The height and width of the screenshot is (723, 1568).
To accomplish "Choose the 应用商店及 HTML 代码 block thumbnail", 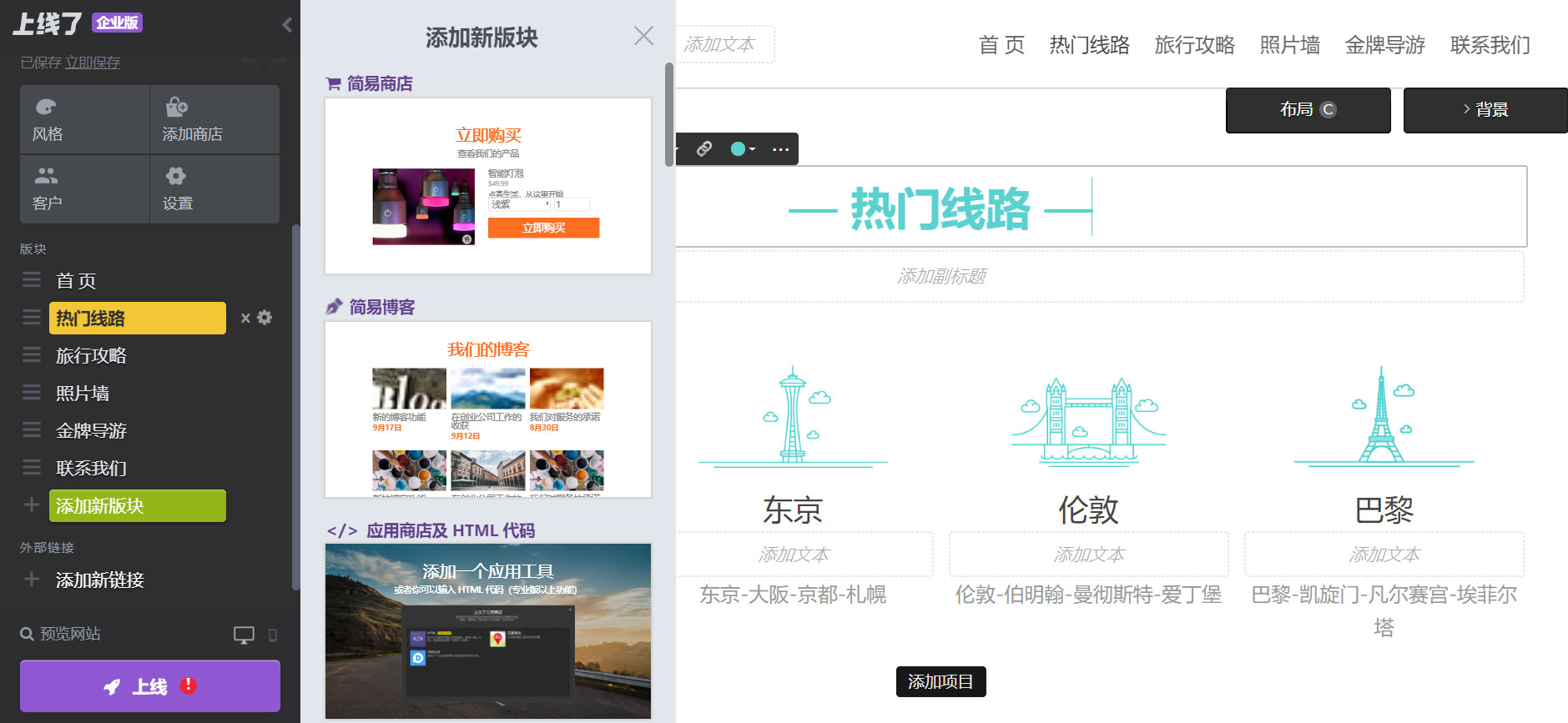I will click(x=488, y=631).
